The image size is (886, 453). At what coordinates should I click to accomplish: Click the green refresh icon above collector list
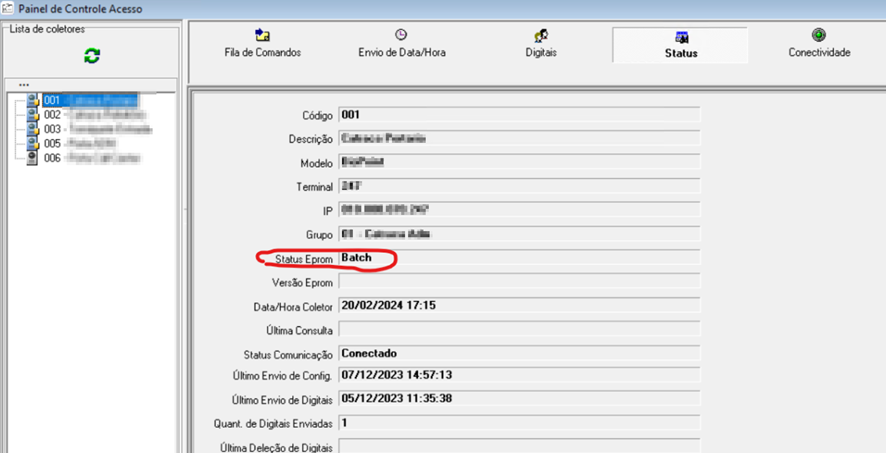92,57
